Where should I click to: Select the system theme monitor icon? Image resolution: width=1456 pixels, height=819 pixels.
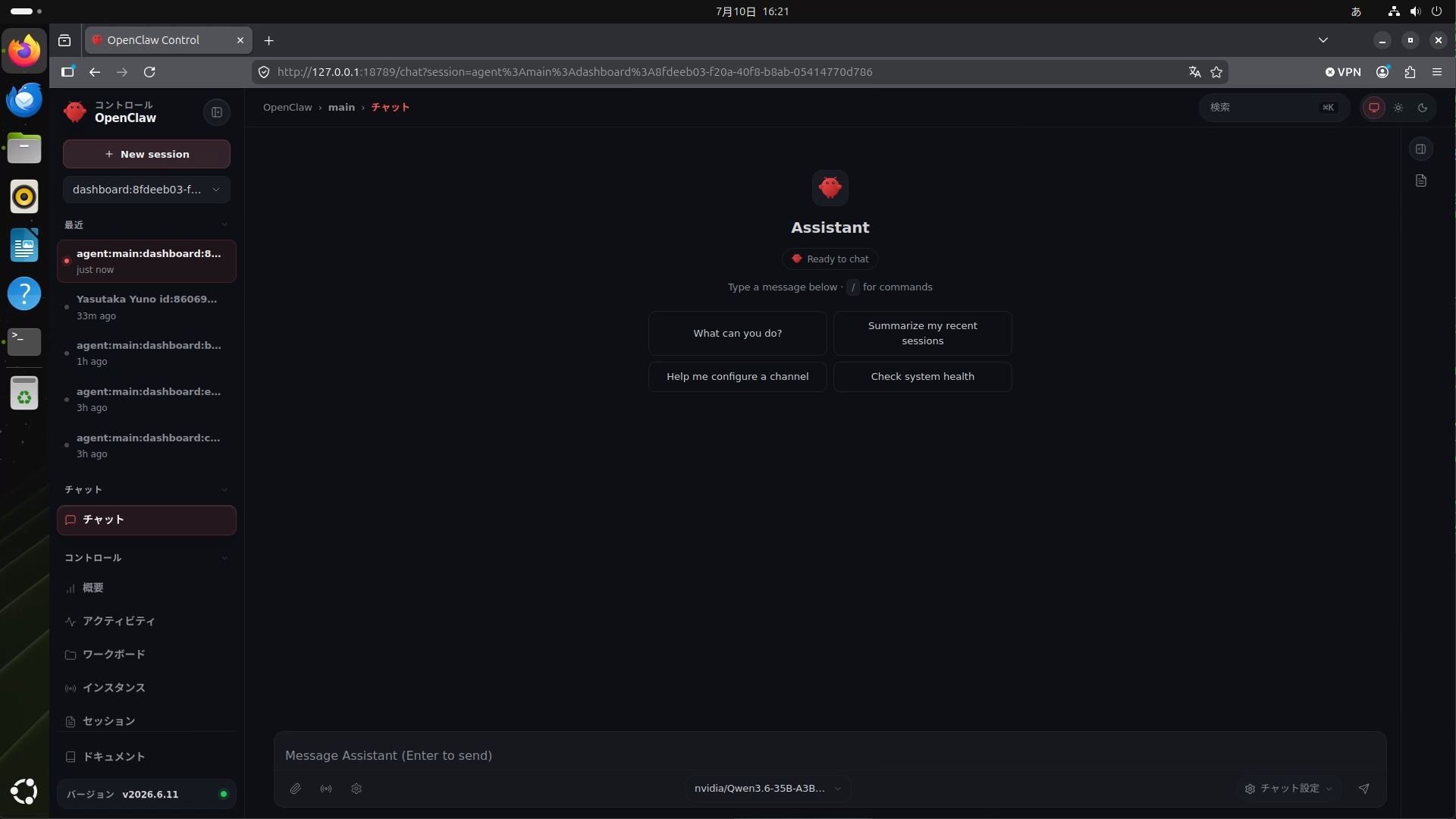1374,108
